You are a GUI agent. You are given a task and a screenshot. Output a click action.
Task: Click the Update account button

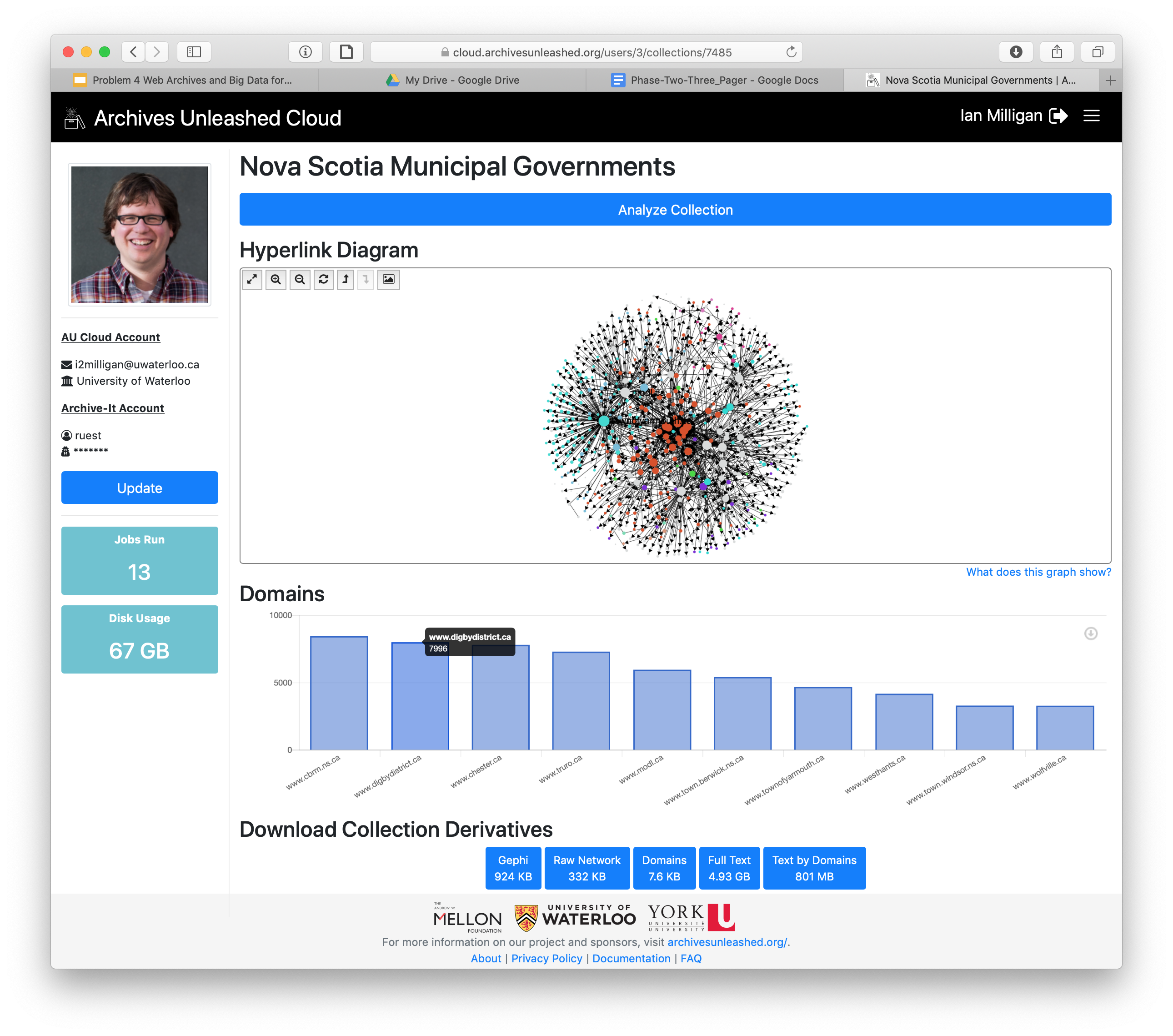tap(140, 488)
